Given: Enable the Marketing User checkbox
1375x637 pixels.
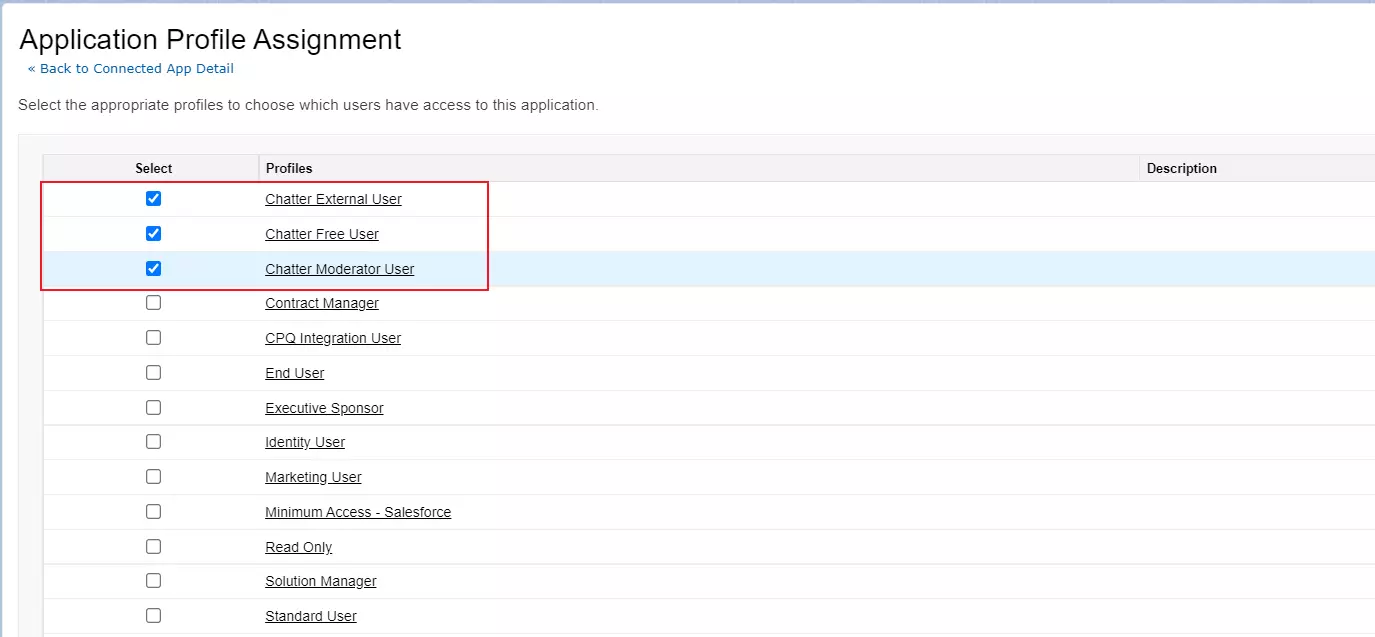Looking at the screenshot, I should point(153,477).
